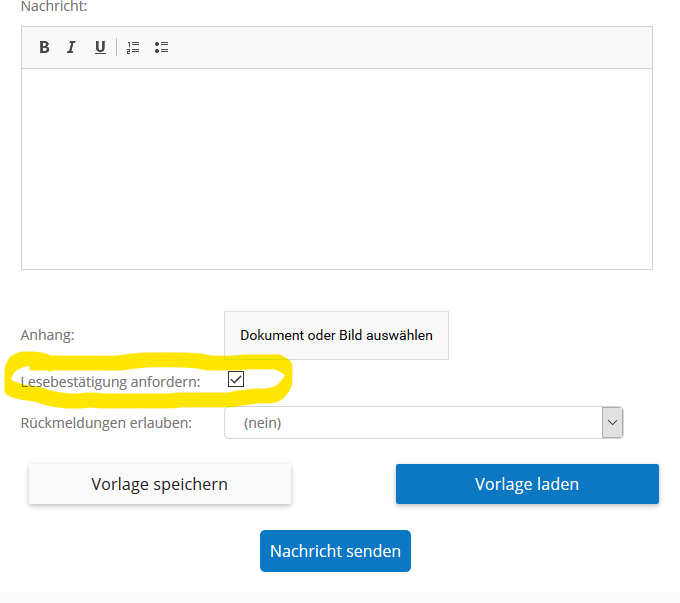The width and height of the screenshot is (680, 603).
Task: Save the template with Vorlage speichern
Action: click(x=160, y=484)
